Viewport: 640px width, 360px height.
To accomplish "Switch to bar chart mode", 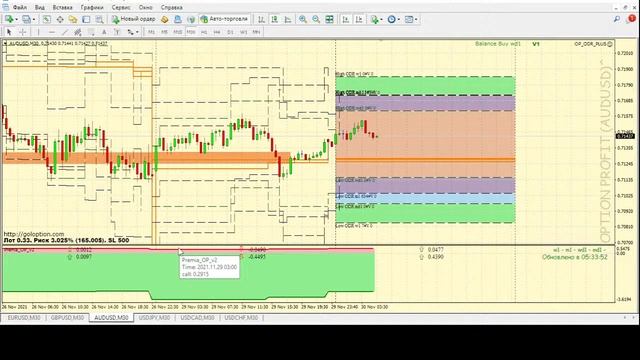I will pyautogui.click(x=261, y=19).
